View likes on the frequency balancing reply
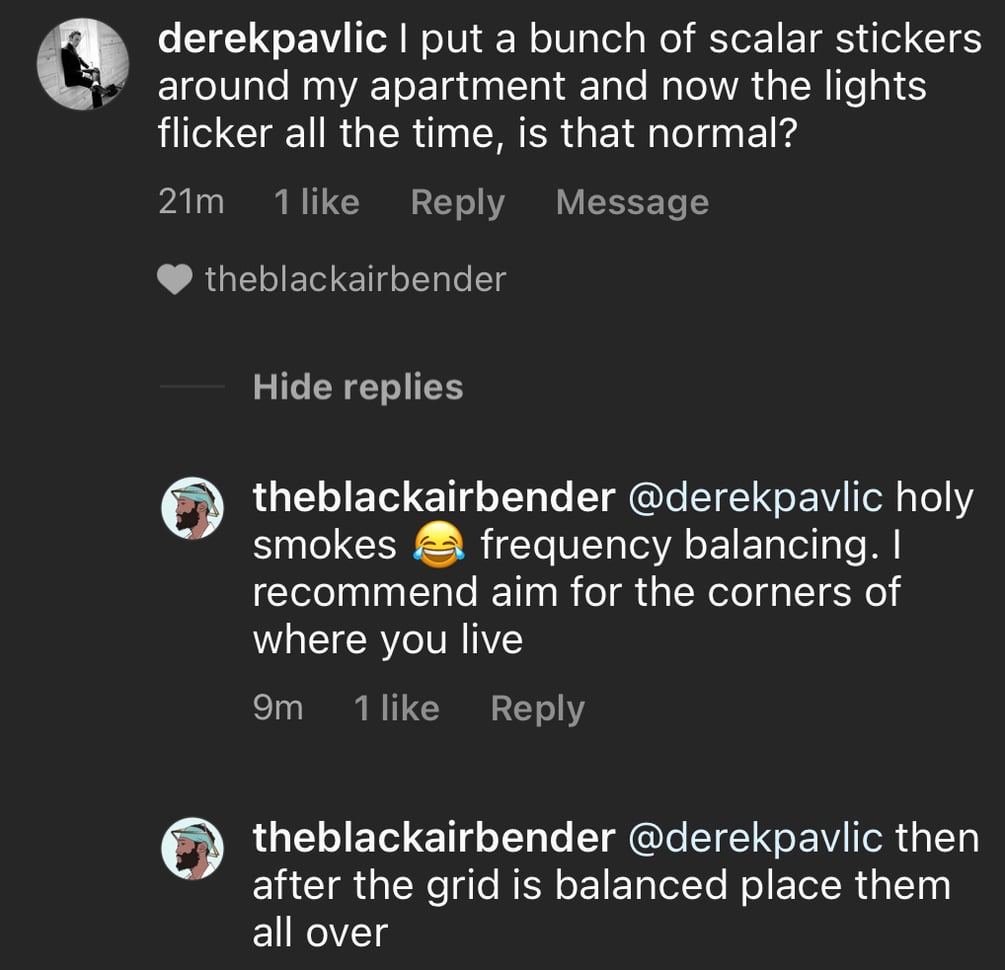Image resolution: width=1005 pixels, height=970 pixels. click(x=396, y=709)
